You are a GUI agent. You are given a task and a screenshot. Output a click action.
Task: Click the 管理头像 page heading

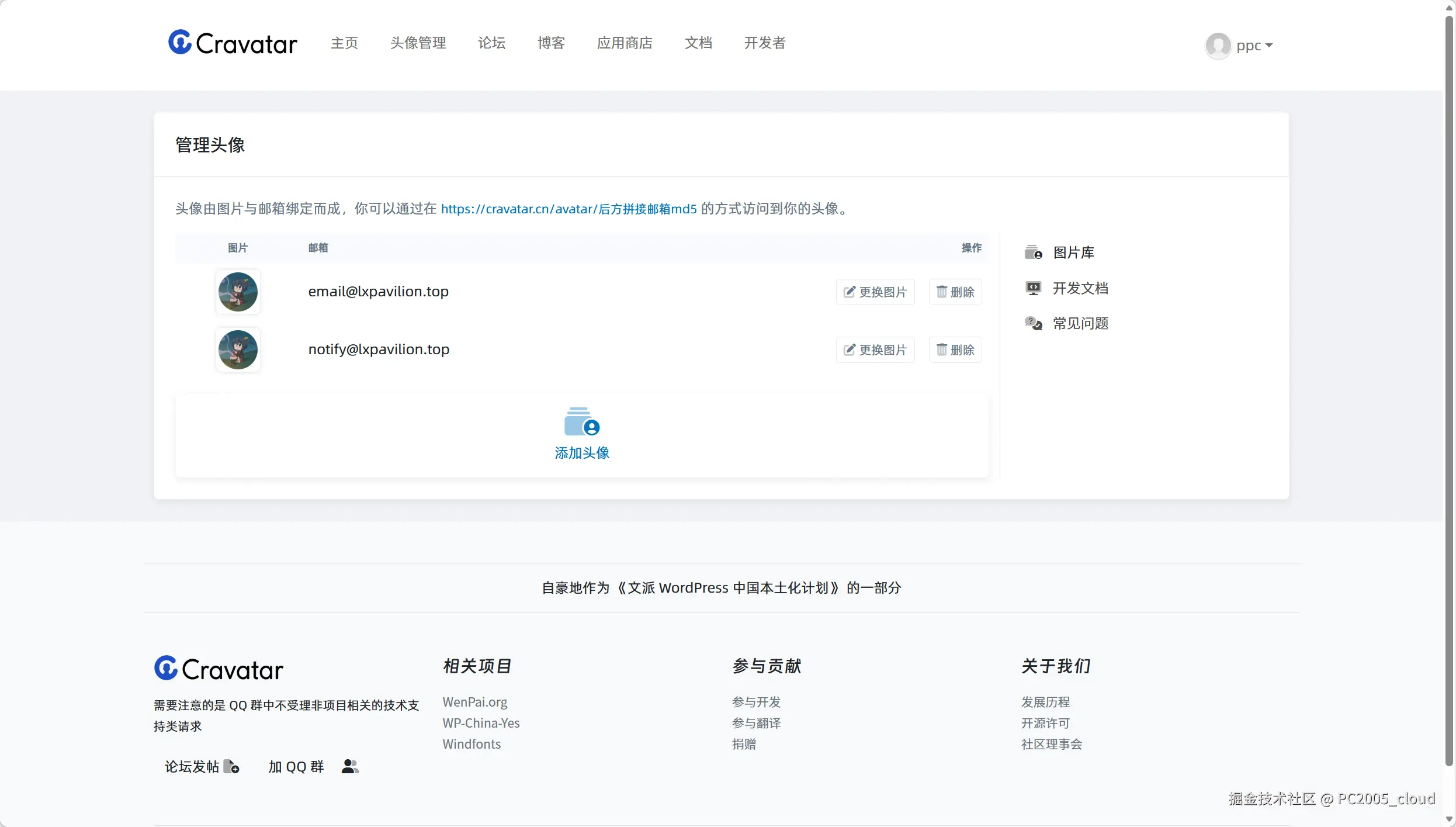210,145
